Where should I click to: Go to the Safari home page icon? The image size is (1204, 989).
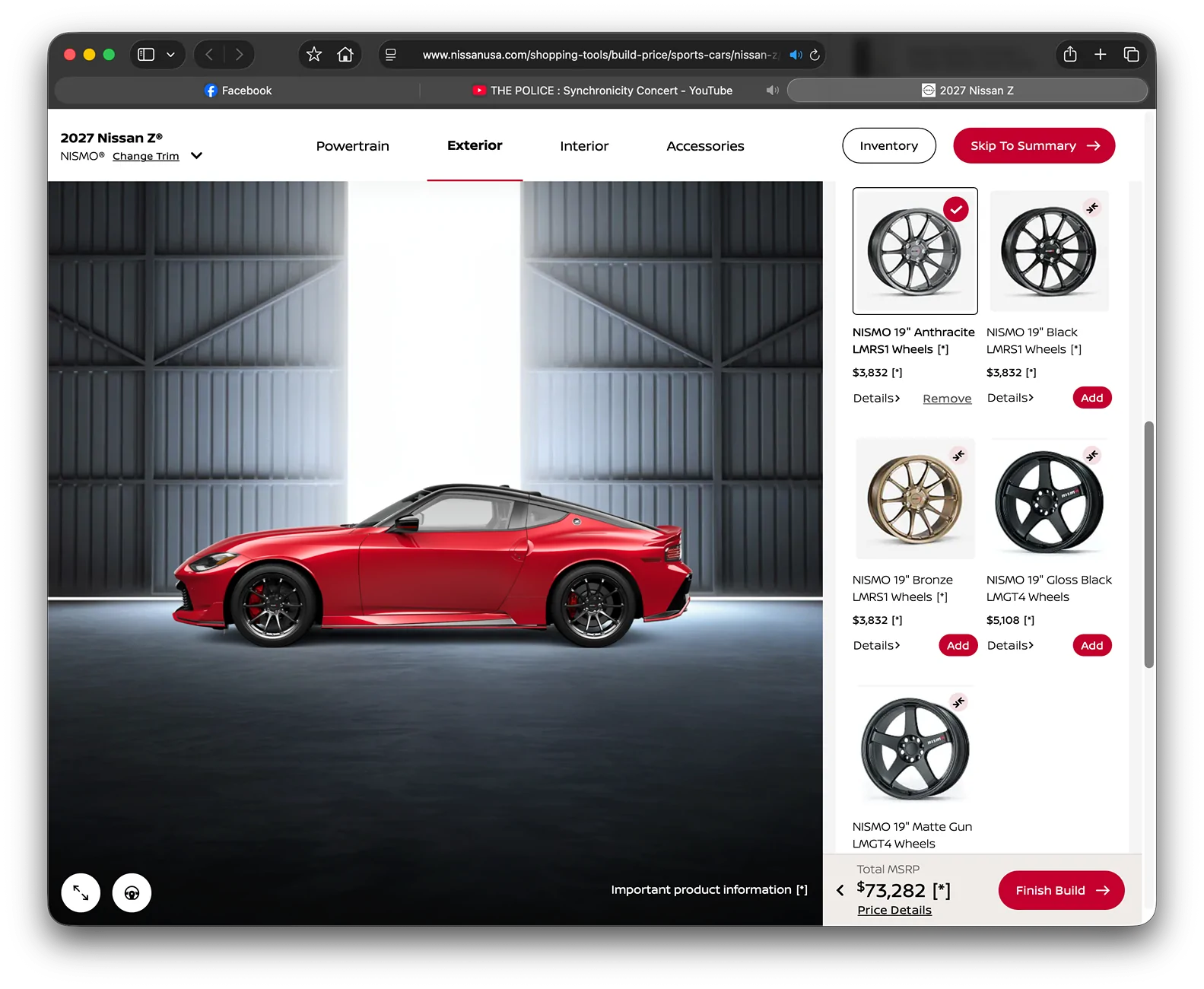pos(345,55)
